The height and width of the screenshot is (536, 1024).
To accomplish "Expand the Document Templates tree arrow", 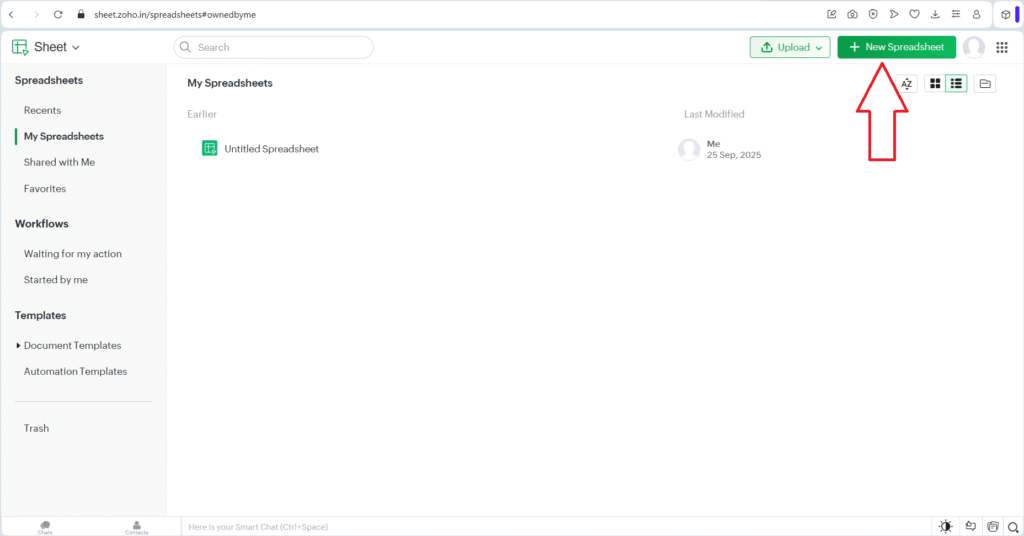I will point(18,345).
